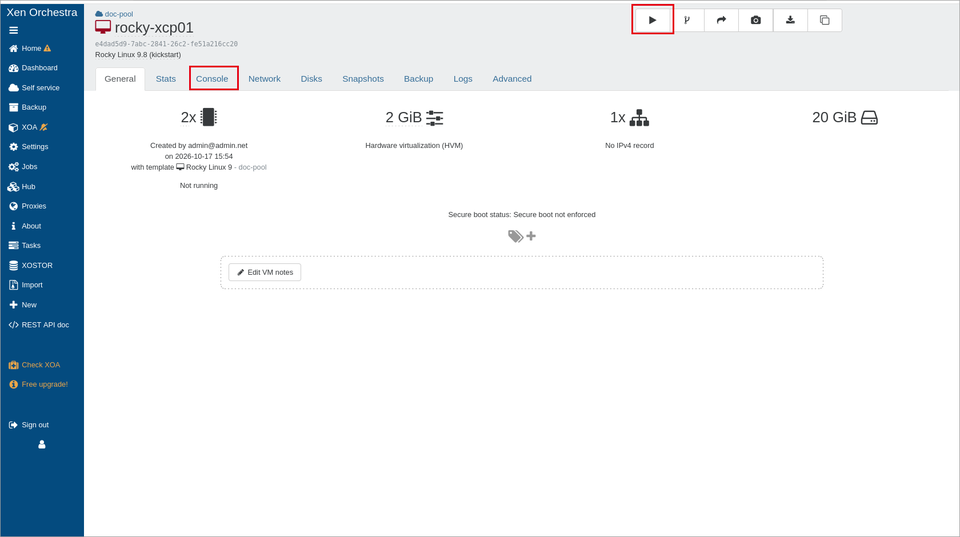Viewport: 960px width, 537px height.
Task: Open the XOA sidebar entry
Action: tap(28, 127)
